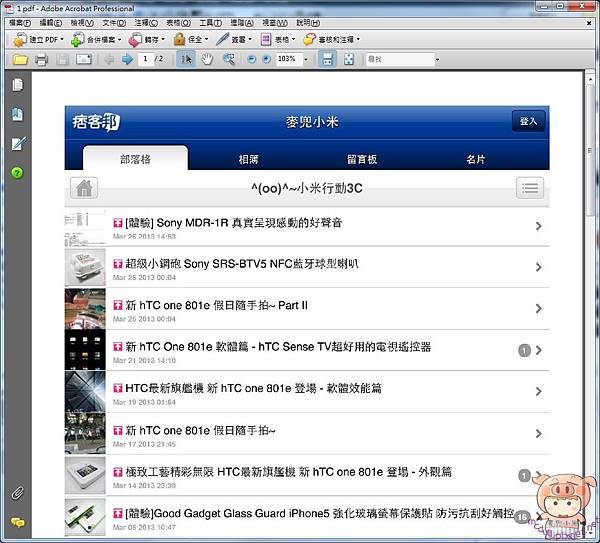This screenshot has height=543, width=600.
Task: Toggle fit full page view icon
Action: 349,59
